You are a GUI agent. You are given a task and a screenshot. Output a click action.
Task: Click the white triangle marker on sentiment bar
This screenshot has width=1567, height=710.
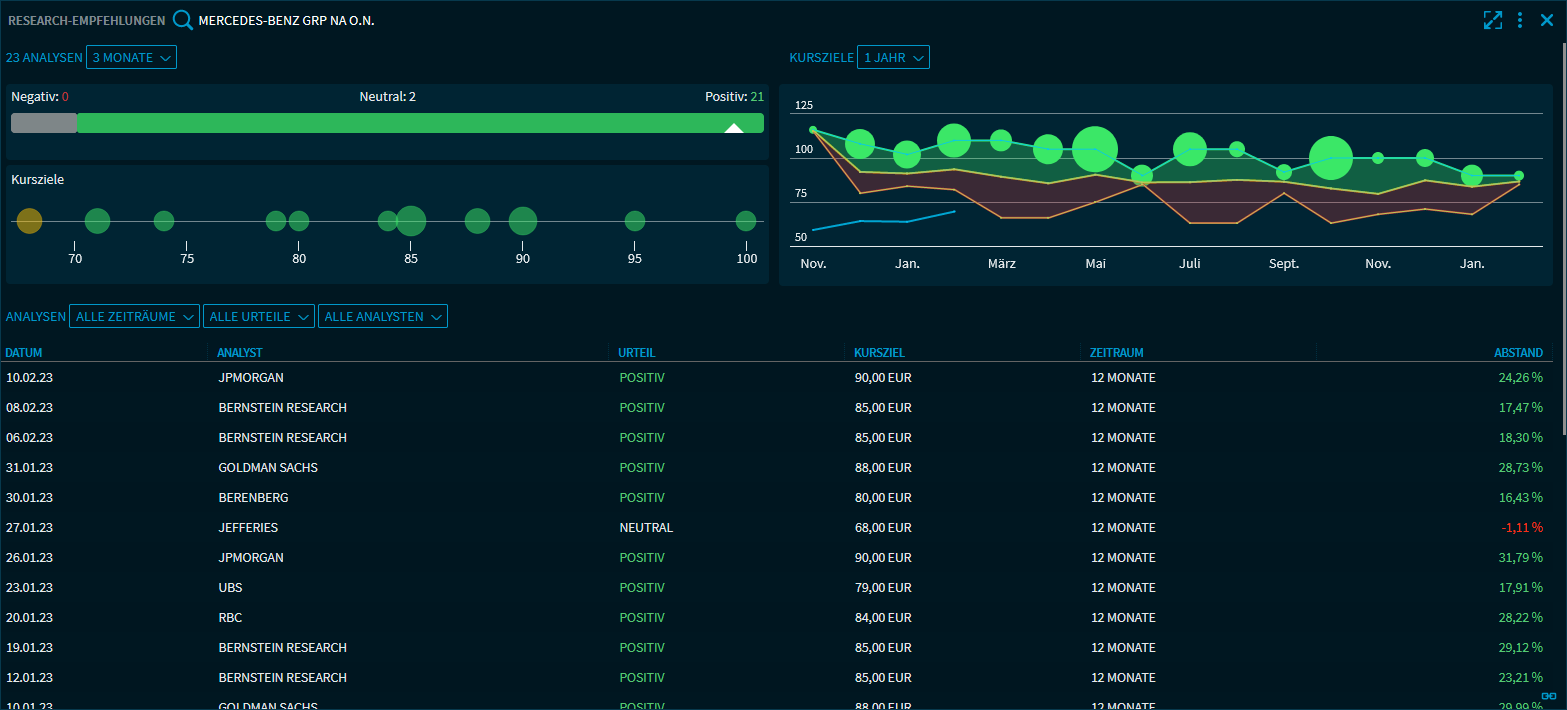tap(734, 127)
